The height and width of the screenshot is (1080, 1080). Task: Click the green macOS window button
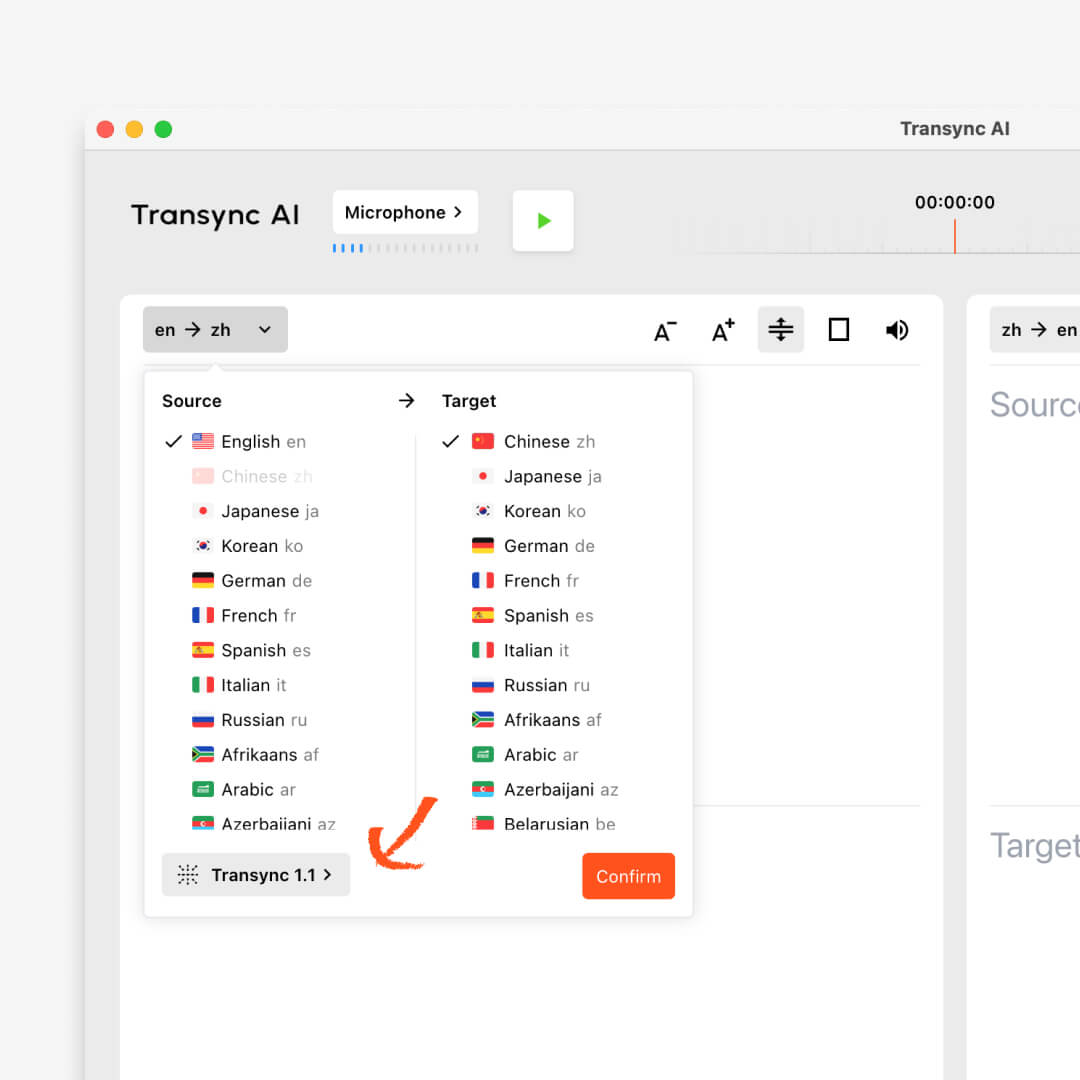pos(163,129)
